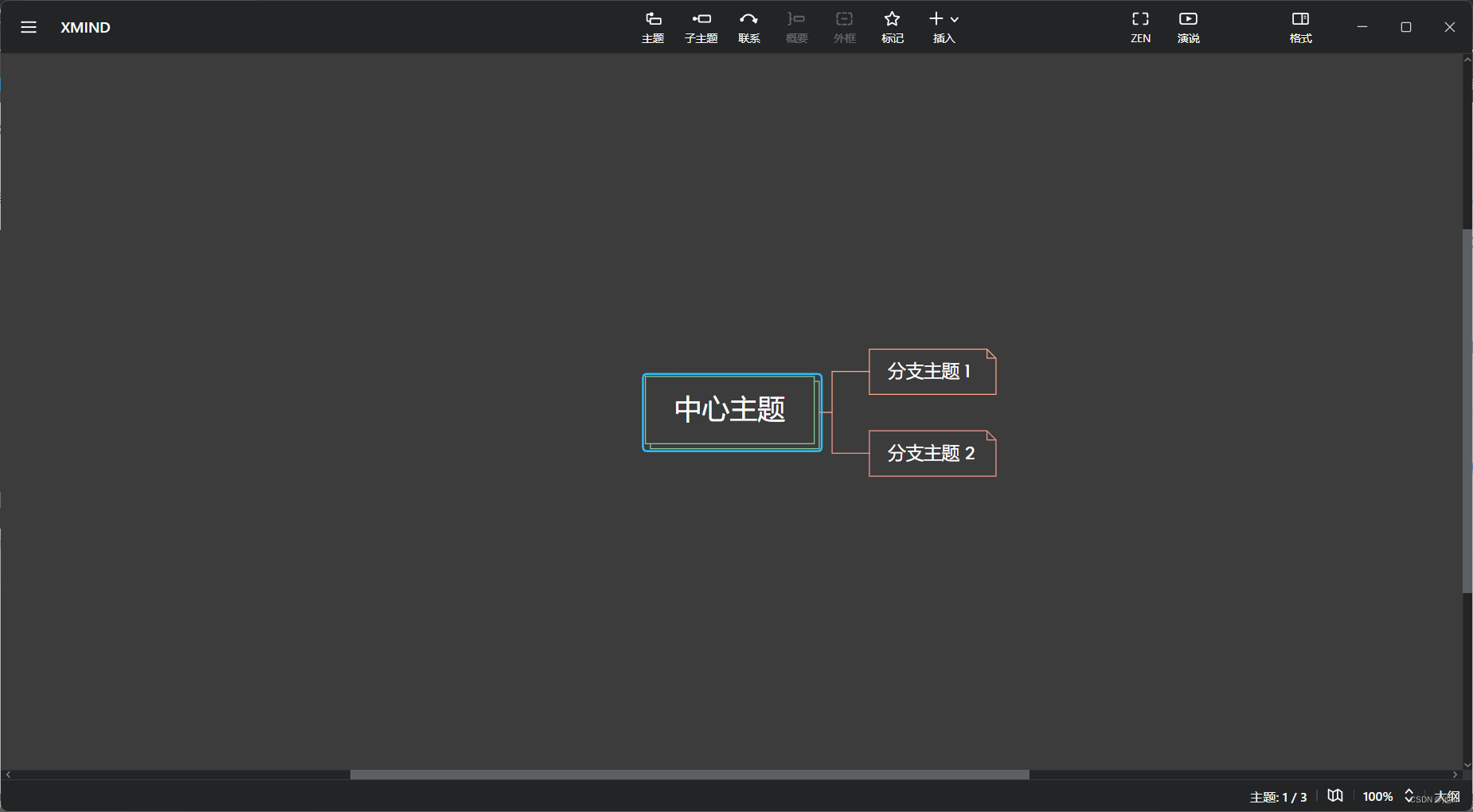Create a relationship with 联系 tool

[x=748, y=27]
